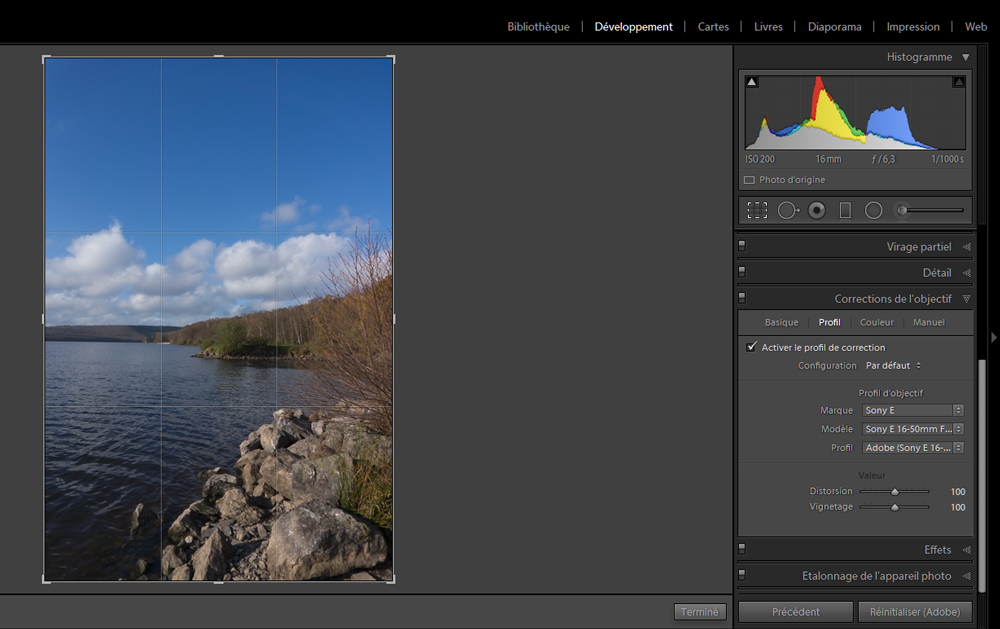Image resolution: width=1000 pixels, height=629 pixels.
Task: Open the Configuration Par défaut dropdown
Action: point(893,366)
